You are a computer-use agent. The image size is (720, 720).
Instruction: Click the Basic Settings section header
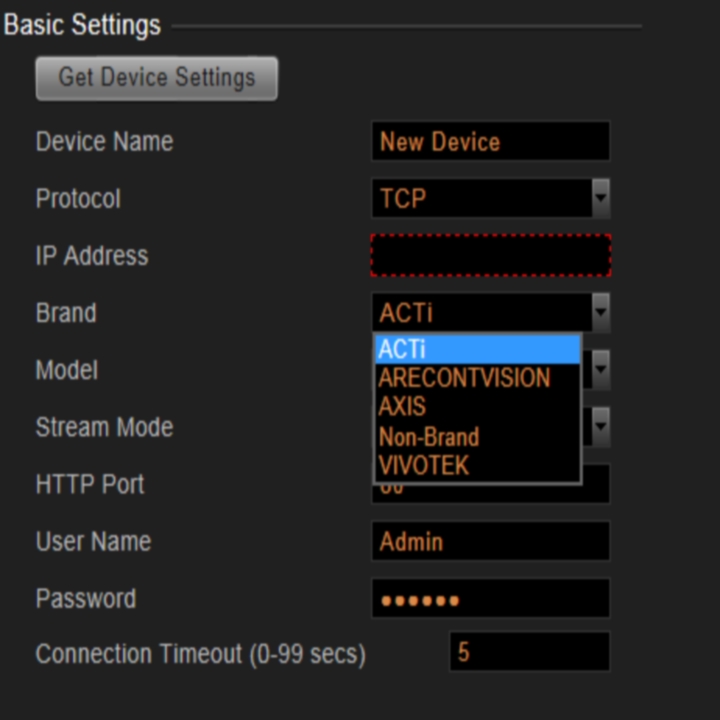click(82, 25)
